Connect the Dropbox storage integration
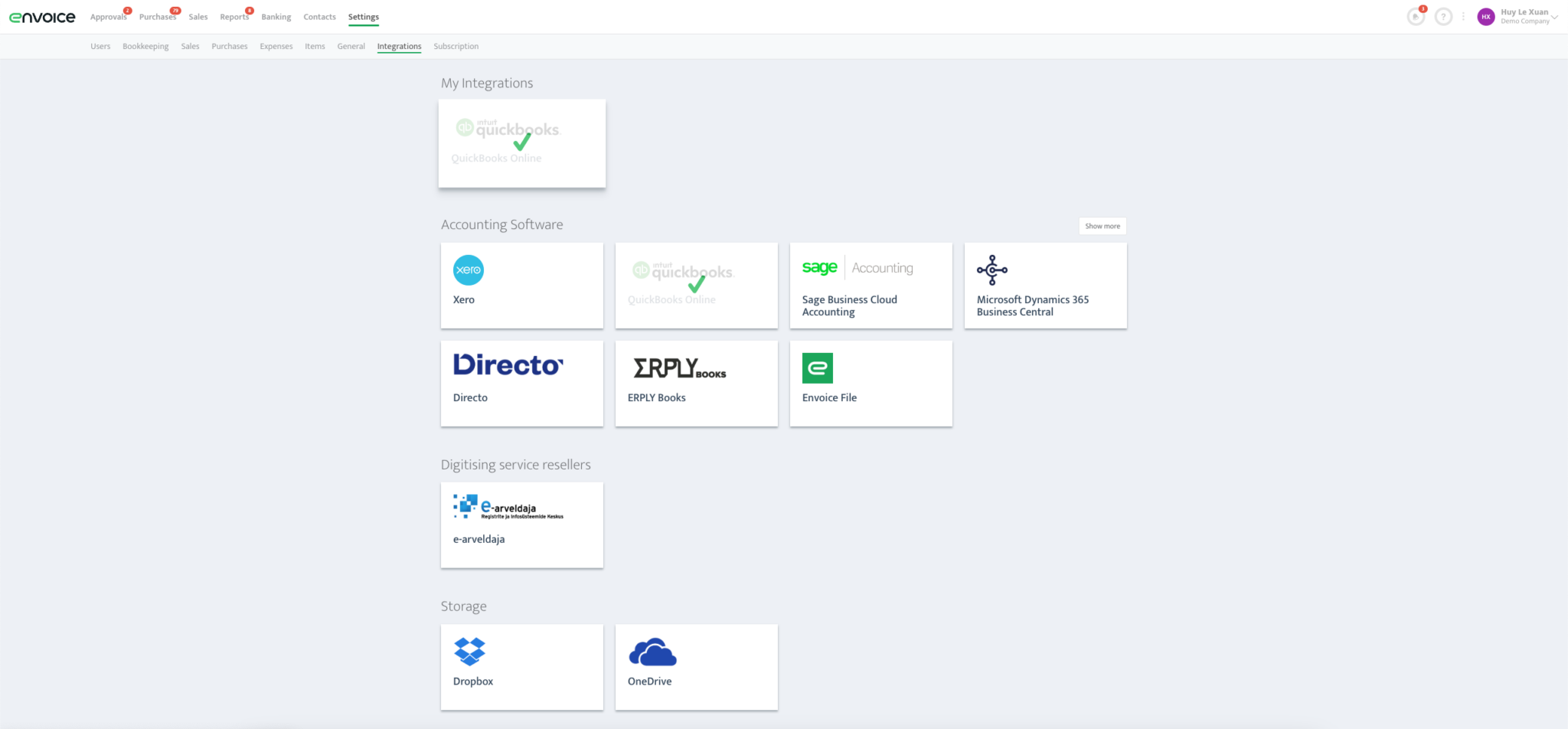Viewport: 1568px width, 729px height. click(x=521, y=665)
